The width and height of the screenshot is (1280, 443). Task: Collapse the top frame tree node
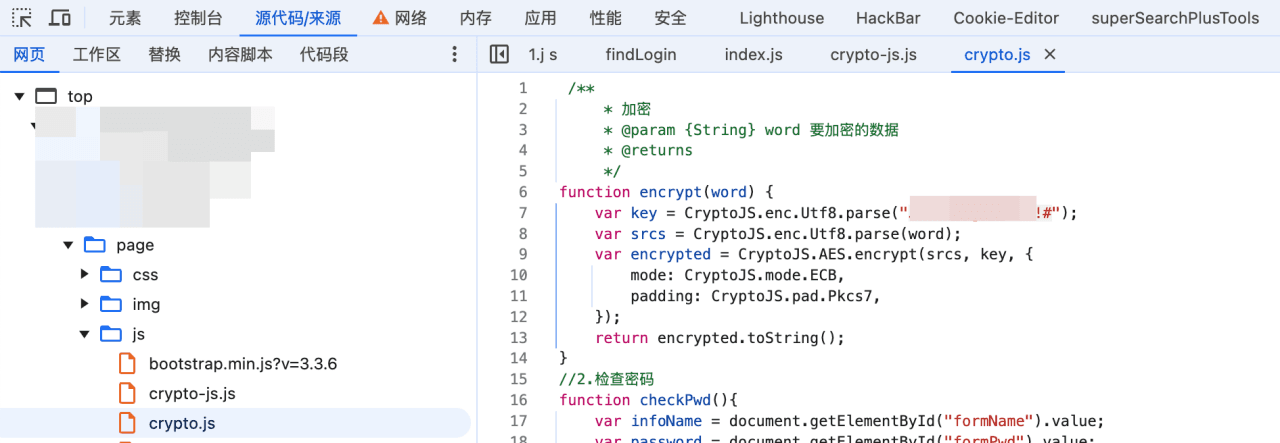(x=19, y=96)
